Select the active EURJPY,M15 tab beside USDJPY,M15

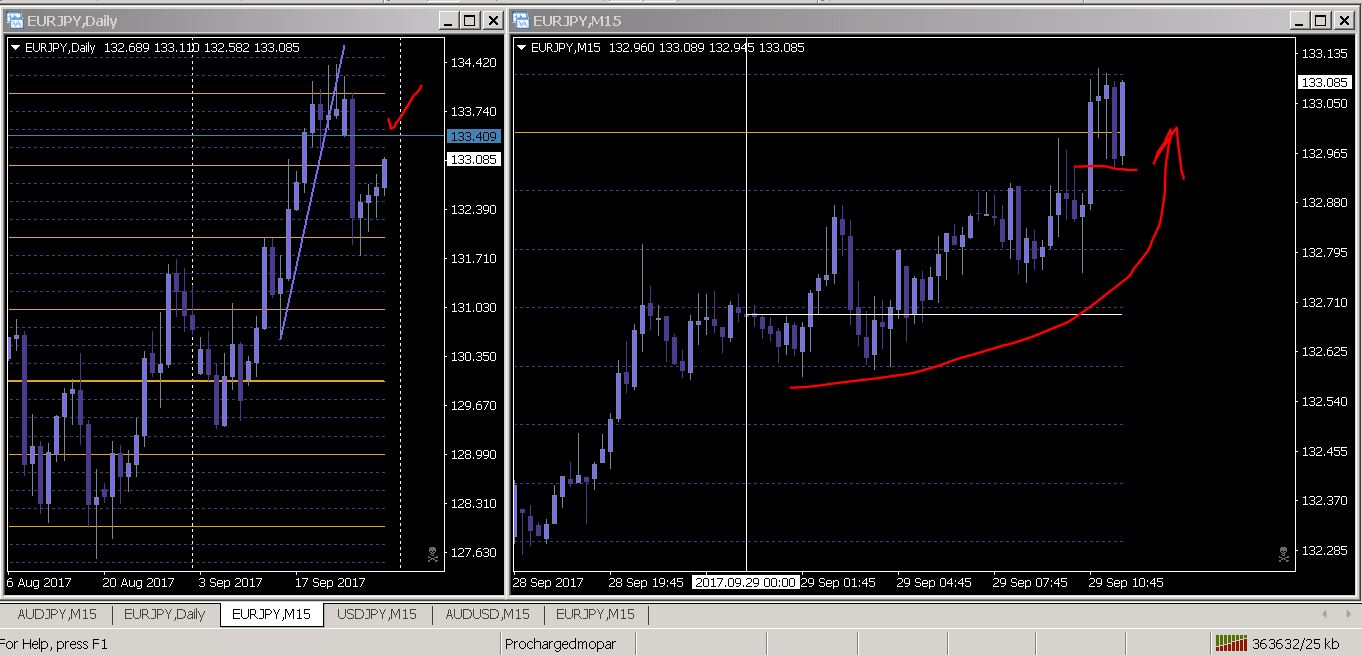click(271, 614)
